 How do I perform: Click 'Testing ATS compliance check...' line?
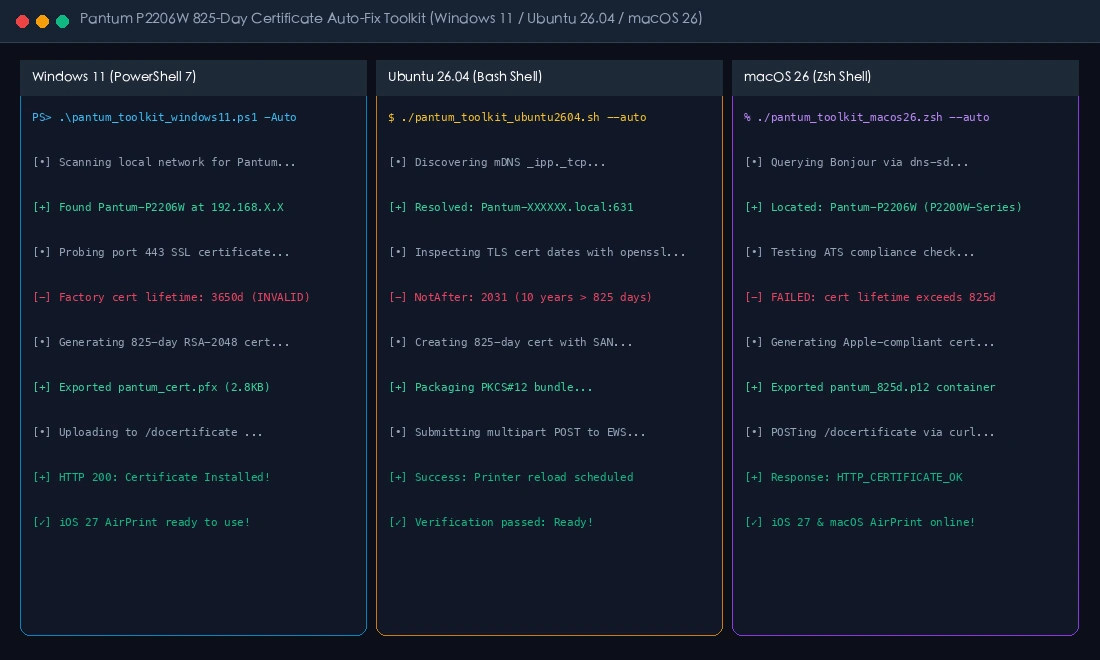pyautogui.click(x=859, y=252)
